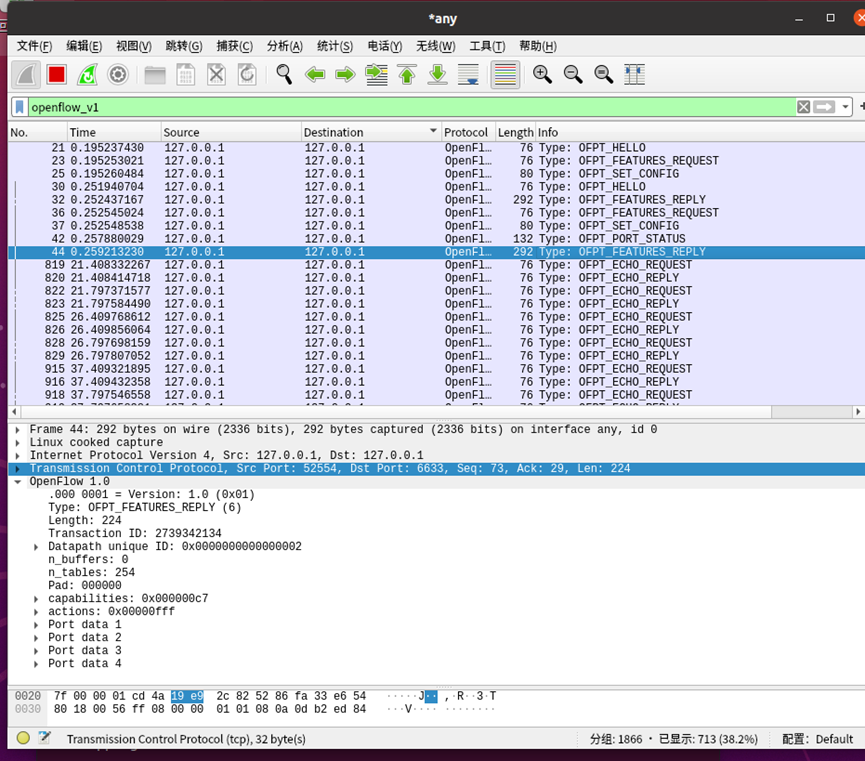
Task: Select packet 819 OFPT_ECHO_REQUEST row
Action: tap(436, 265)
